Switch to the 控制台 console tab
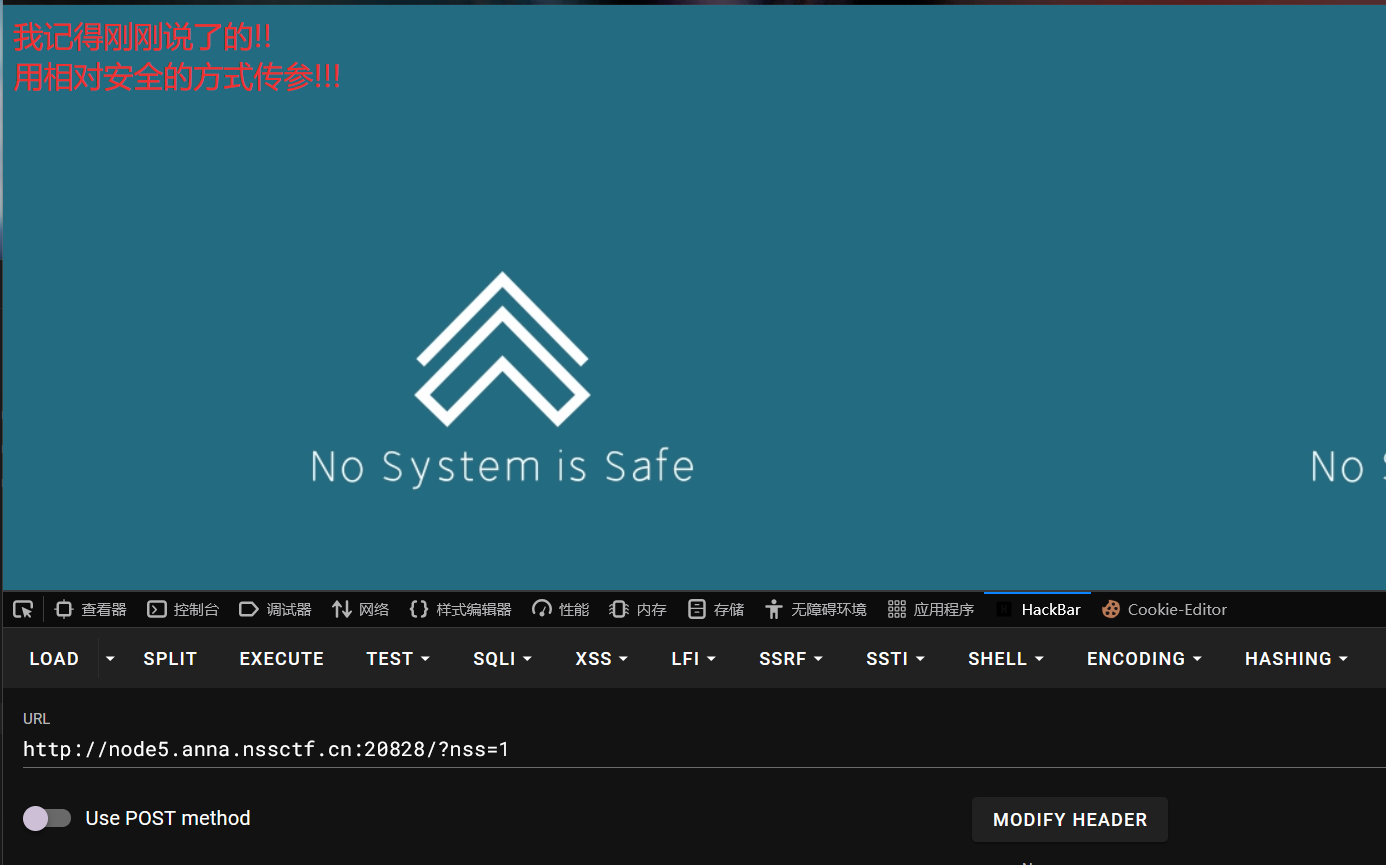The height and width of the screenshot is (865, 1386). pos(183,609)
